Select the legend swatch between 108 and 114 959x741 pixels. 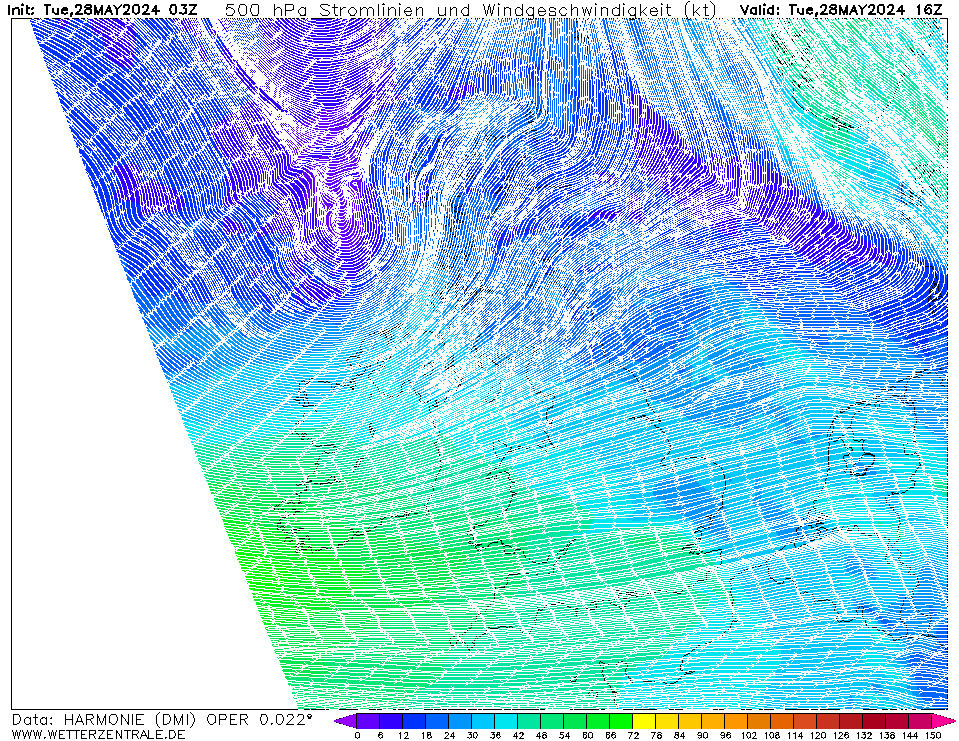(x=782, y=721)
